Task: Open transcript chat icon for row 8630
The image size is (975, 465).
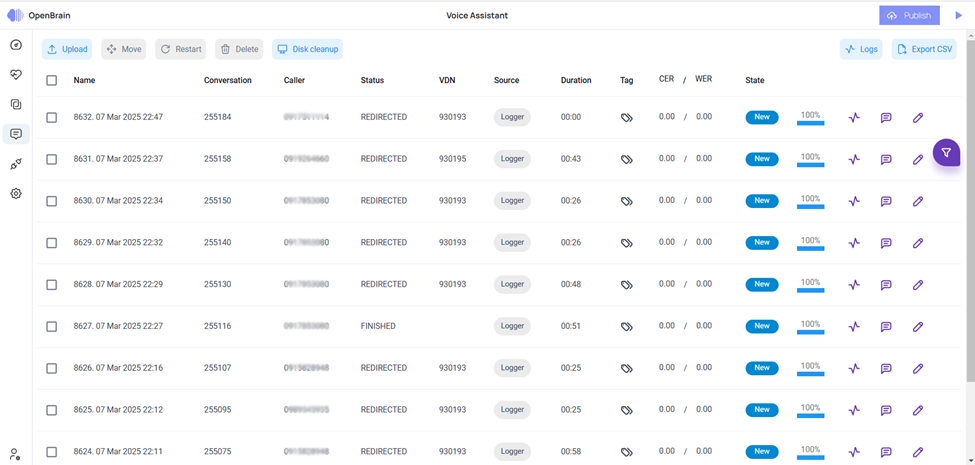Action: tap(886, 201)
